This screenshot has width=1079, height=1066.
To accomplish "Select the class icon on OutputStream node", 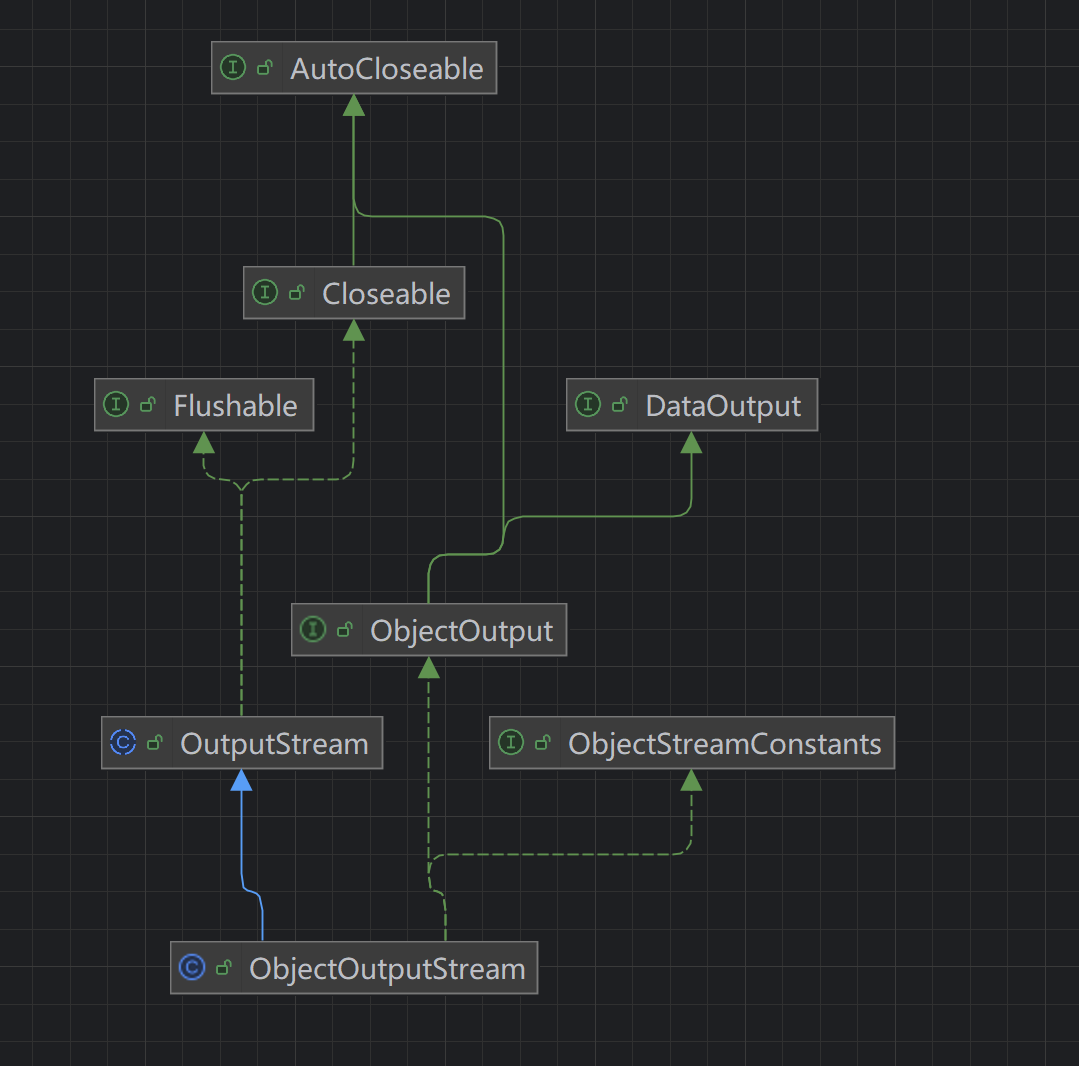I will click(x=122, y=743).
